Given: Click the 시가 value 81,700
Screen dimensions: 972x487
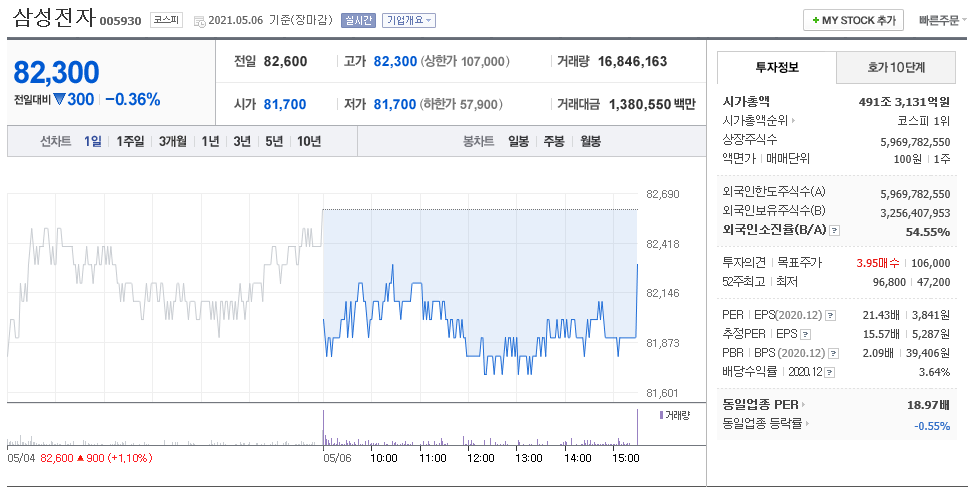Looking at the screenshot, I should coord(285,104).
